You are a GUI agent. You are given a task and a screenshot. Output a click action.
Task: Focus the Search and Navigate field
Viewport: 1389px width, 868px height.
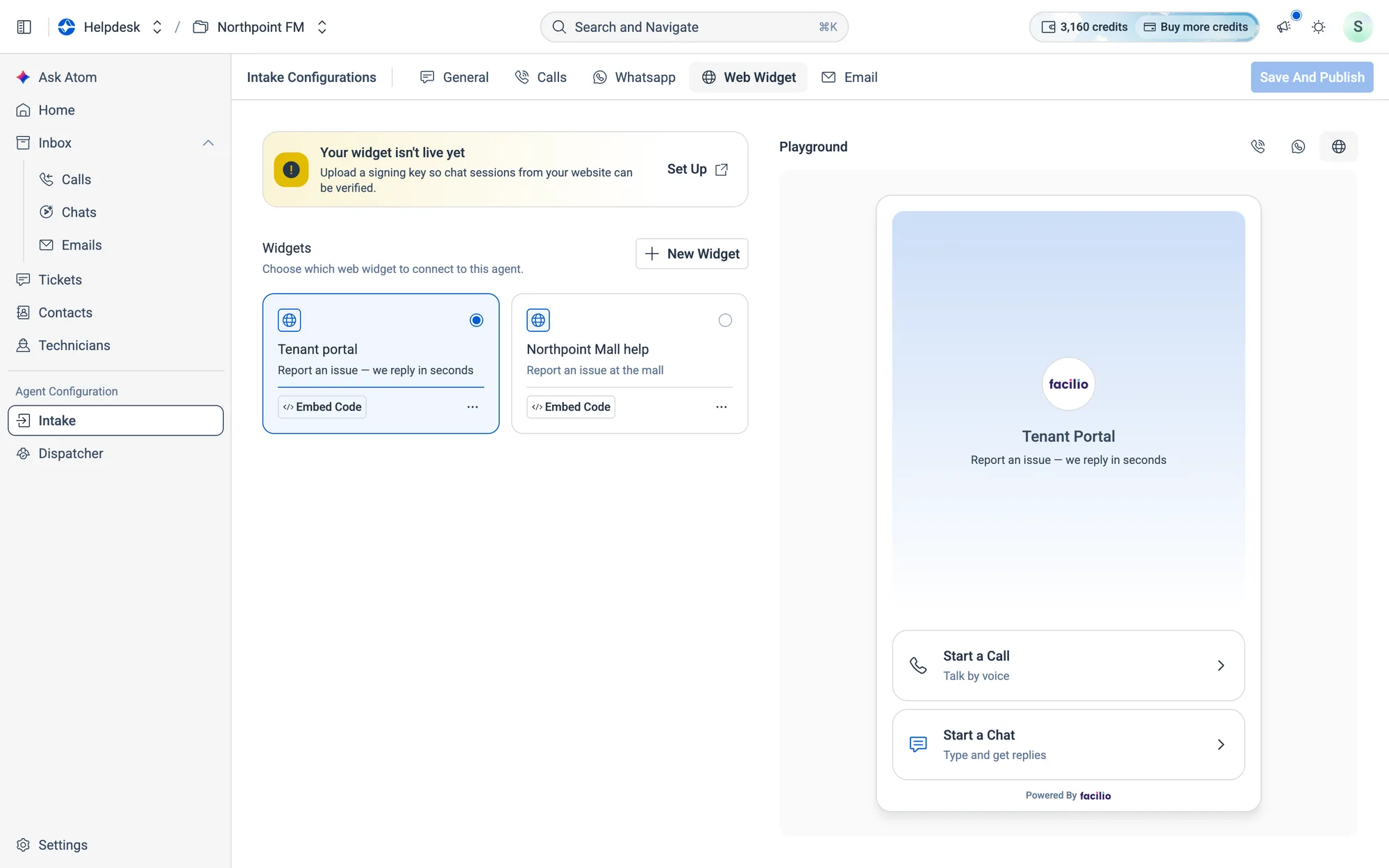(694, 27)
